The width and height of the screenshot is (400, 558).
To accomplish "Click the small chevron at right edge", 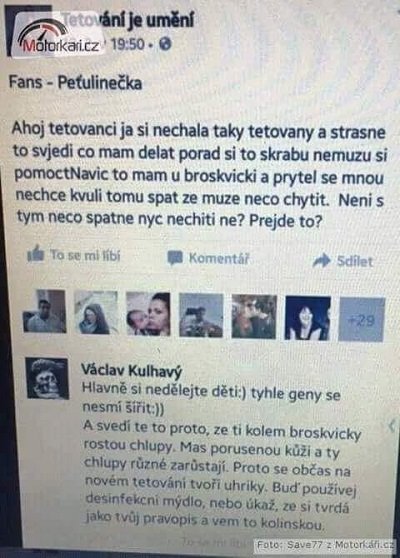I will pyautogui.click(x=392, y=425).
